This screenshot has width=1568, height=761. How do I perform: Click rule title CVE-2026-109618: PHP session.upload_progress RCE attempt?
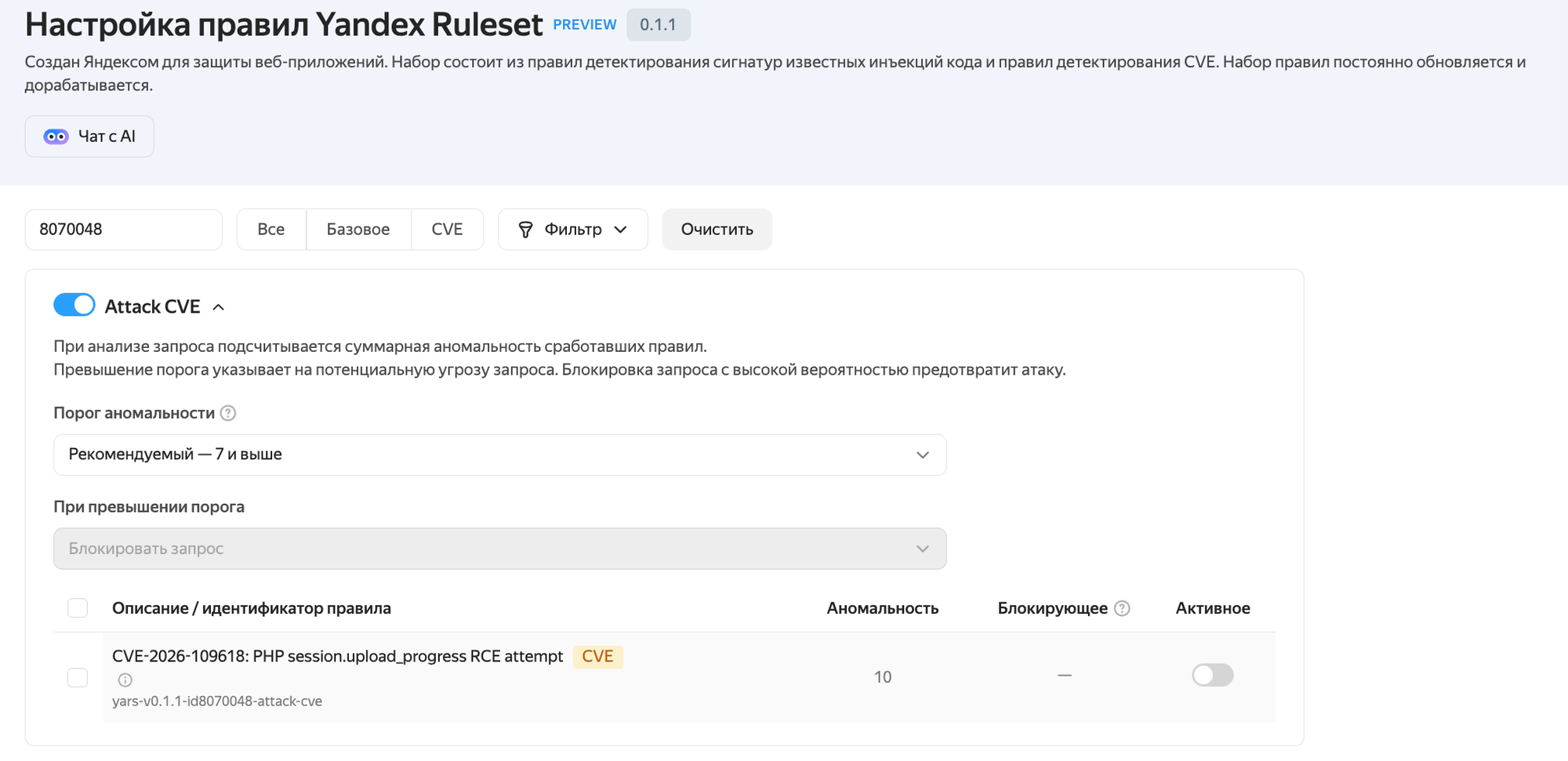point(338,657)
